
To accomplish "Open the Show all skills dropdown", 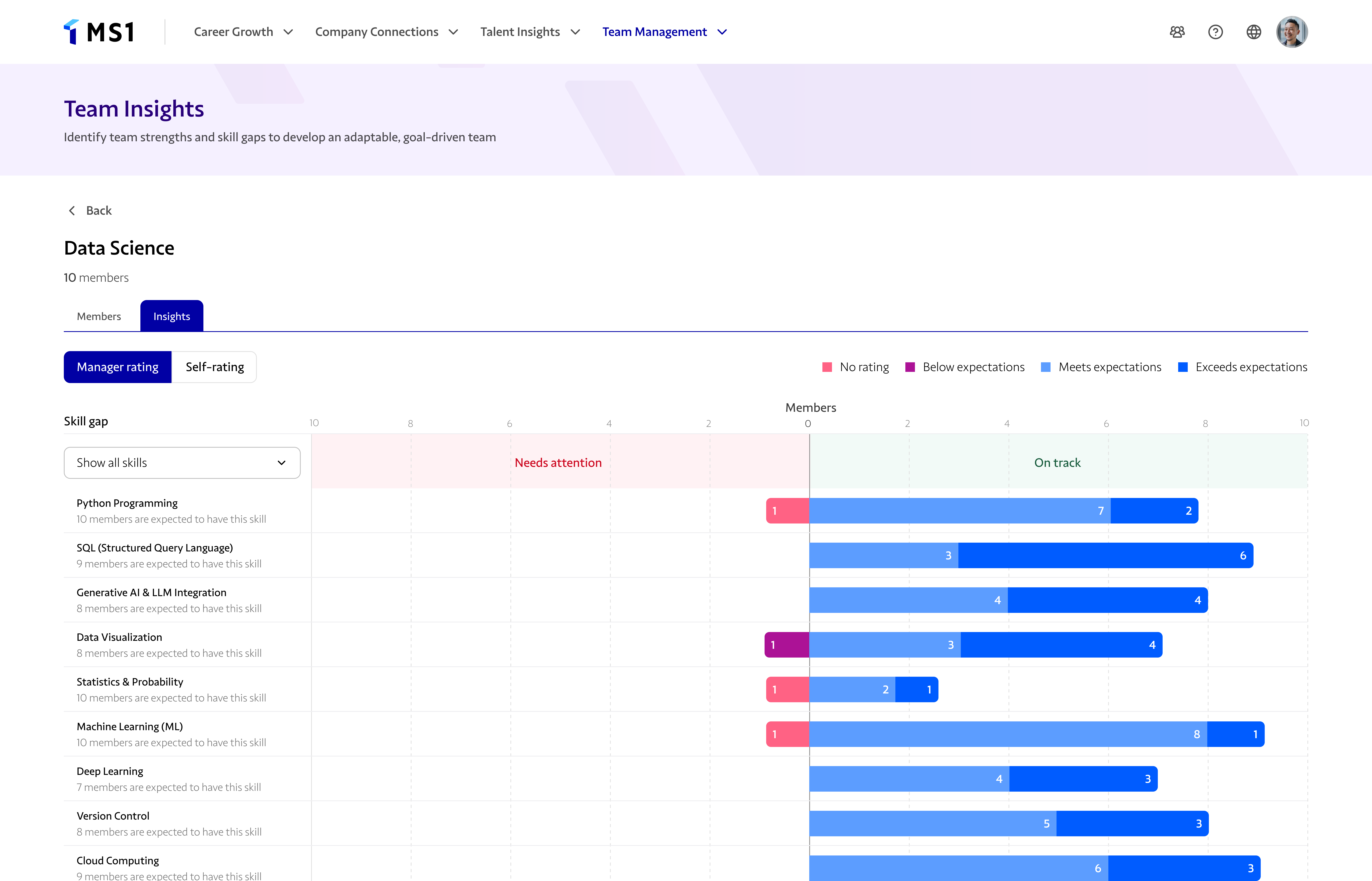I will click(182, 463).
